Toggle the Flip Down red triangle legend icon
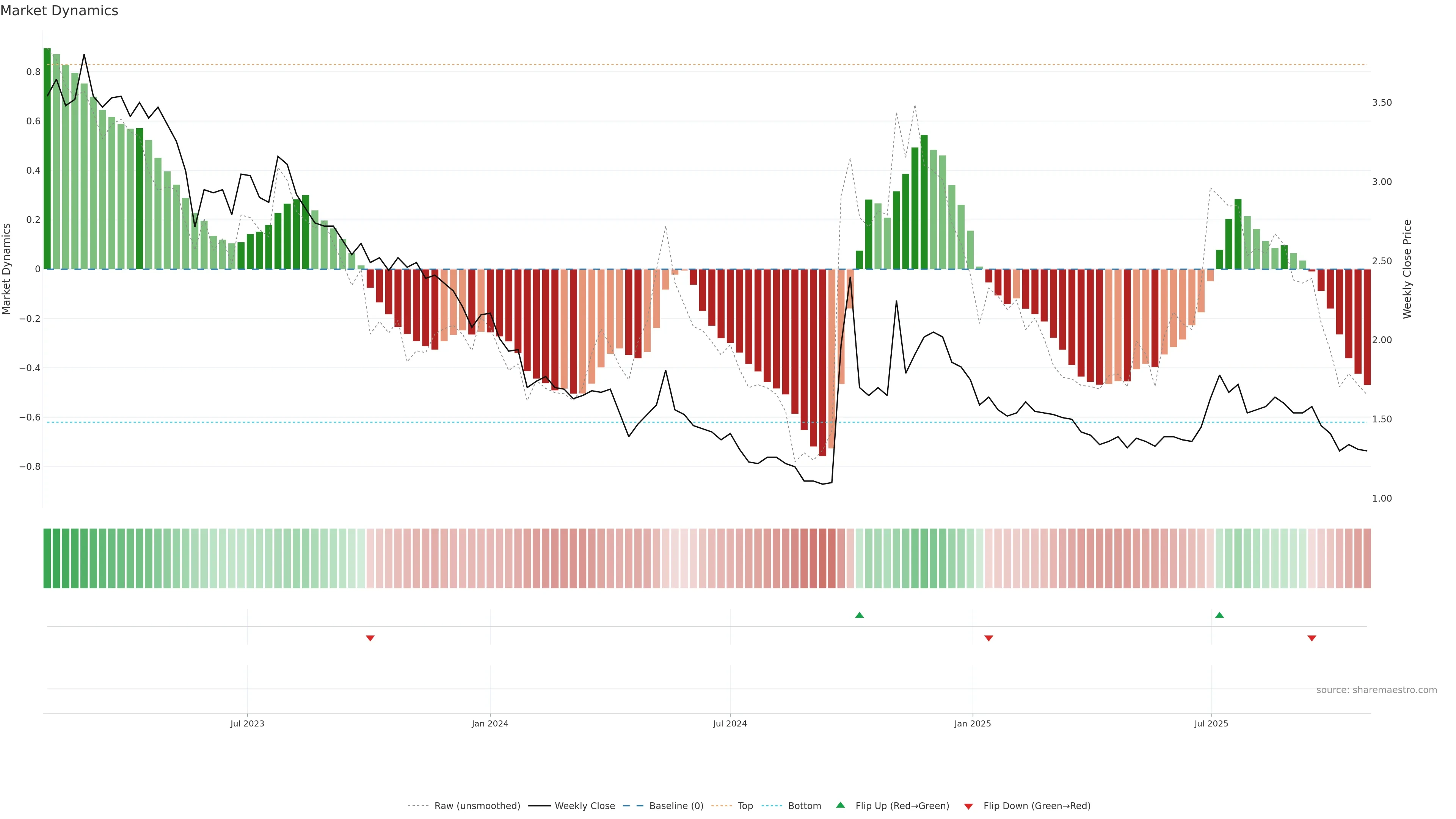The image size is (1456, 819). pyautogui.click(x=968, y=806)
